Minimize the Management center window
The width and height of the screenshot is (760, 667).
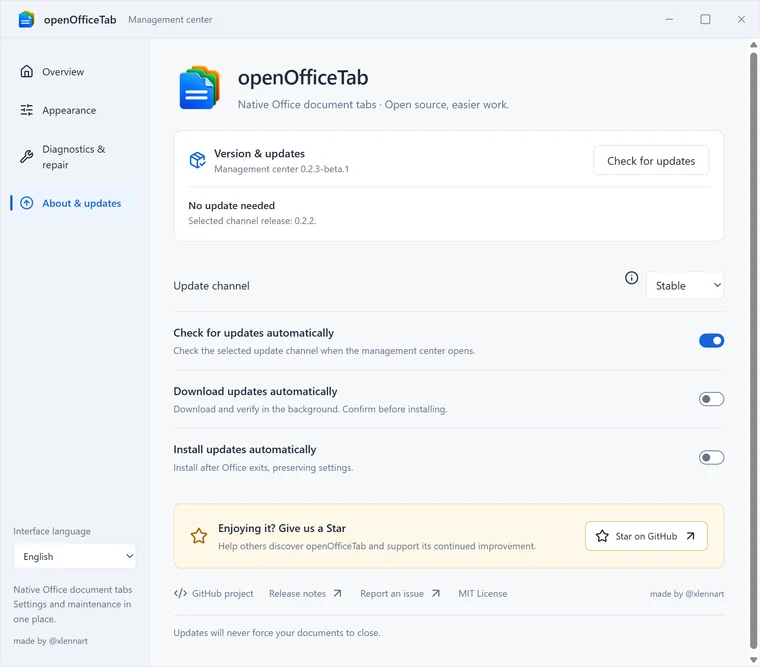coord(669,19)
